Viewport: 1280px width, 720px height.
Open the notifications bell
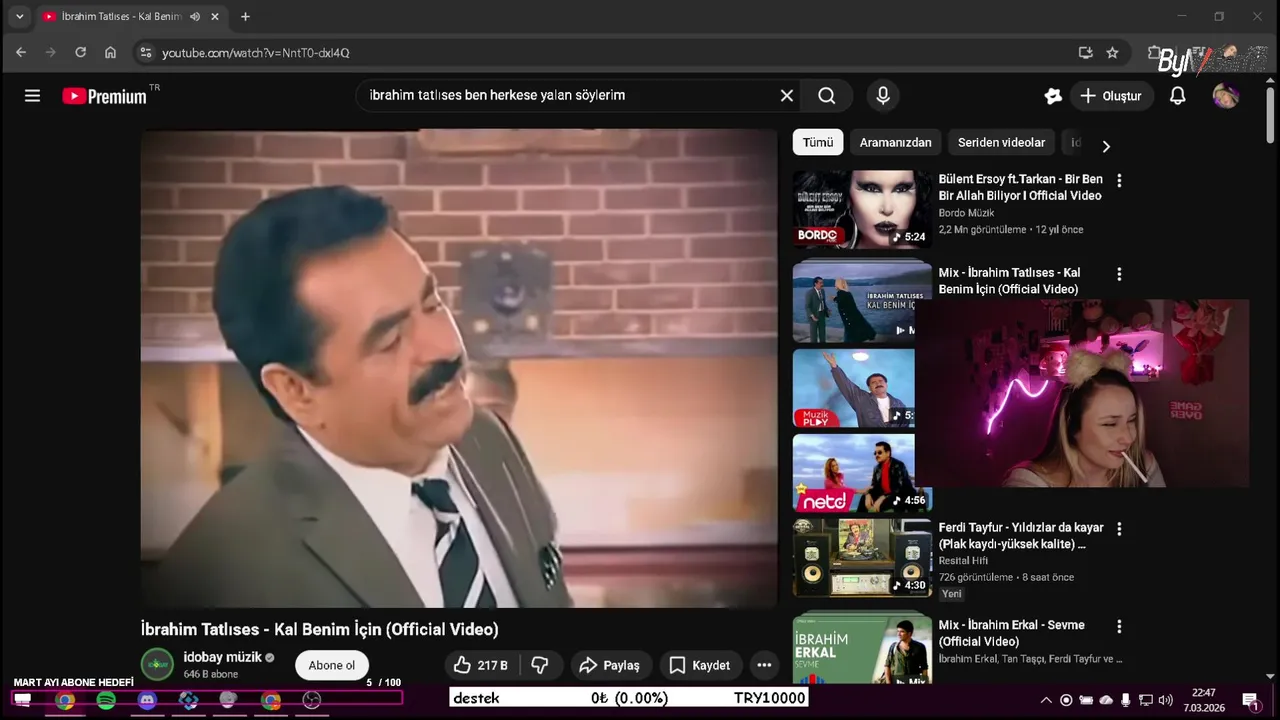[x=1178, y=96]
